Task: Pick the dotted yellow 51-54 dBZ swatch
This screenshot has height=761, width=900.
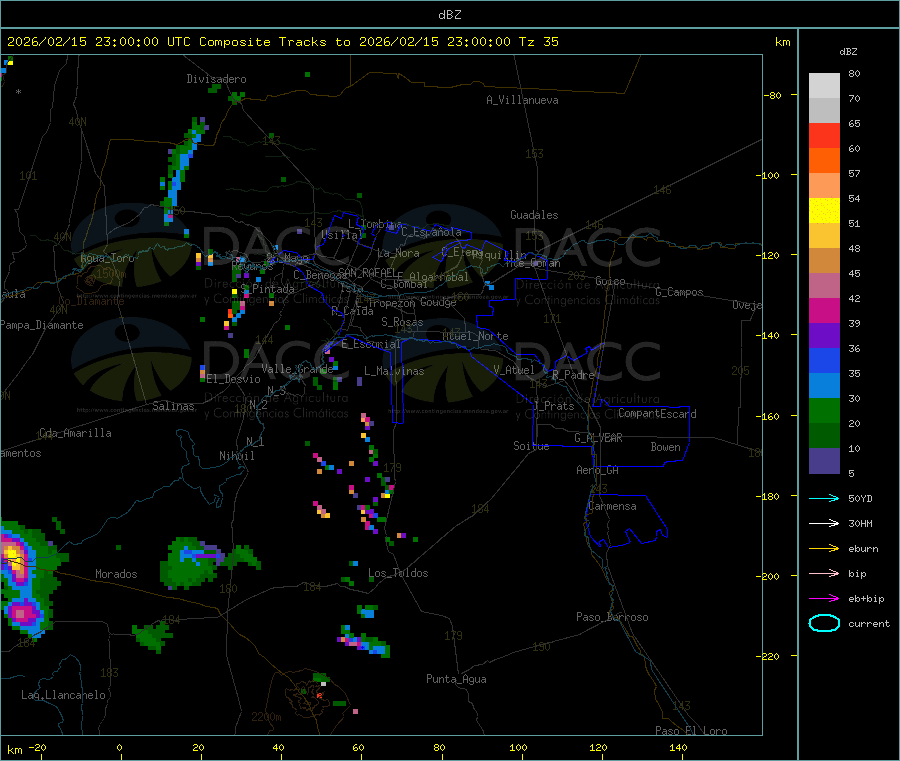Action: pos(824,211)
